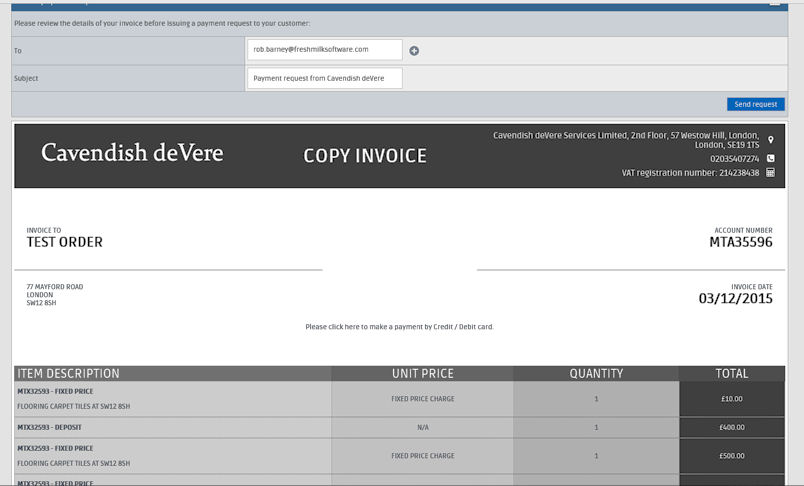The width and height of the screenshot is (804, 486).
Task: Select account number MTA35596
Action: [x=741, y=242]
